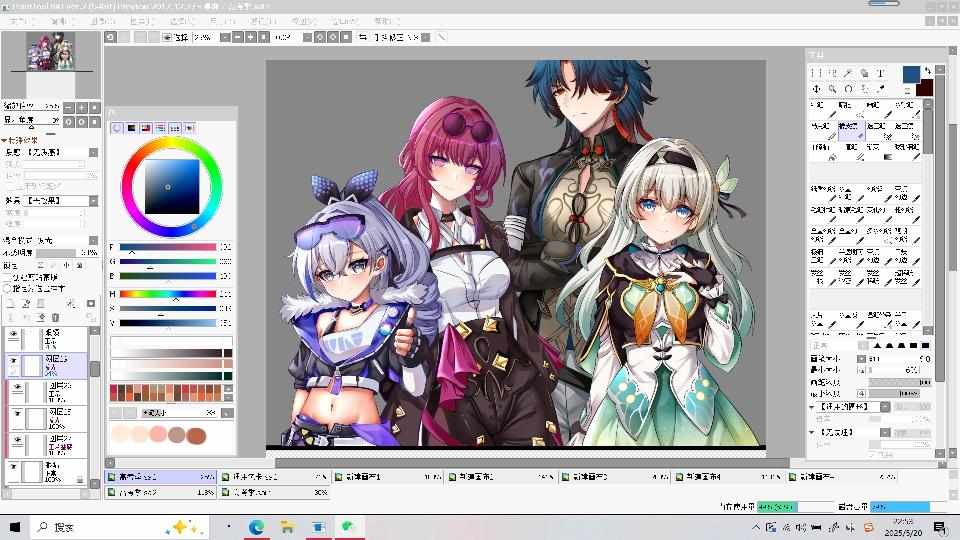Select the magic wand tool
The height and width of the screenshot is (540, 960).
click(848, 73)
